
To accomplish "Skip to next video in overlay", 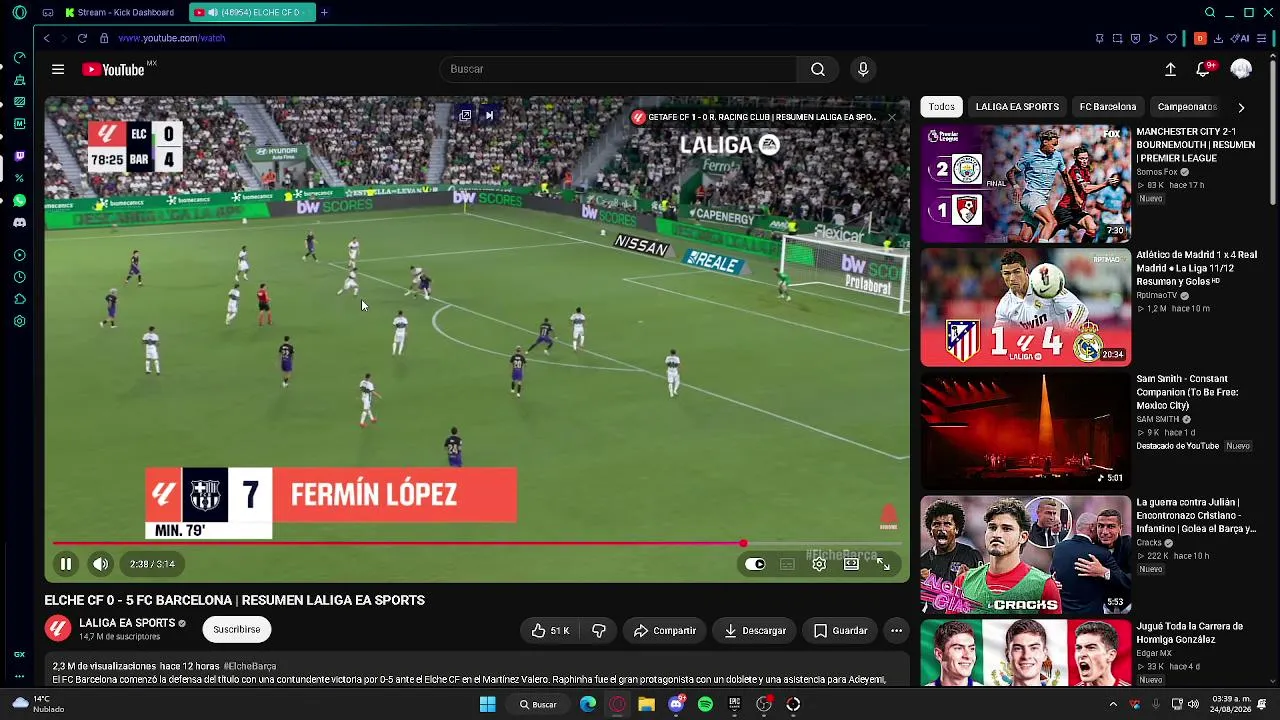I will [489, 116].
